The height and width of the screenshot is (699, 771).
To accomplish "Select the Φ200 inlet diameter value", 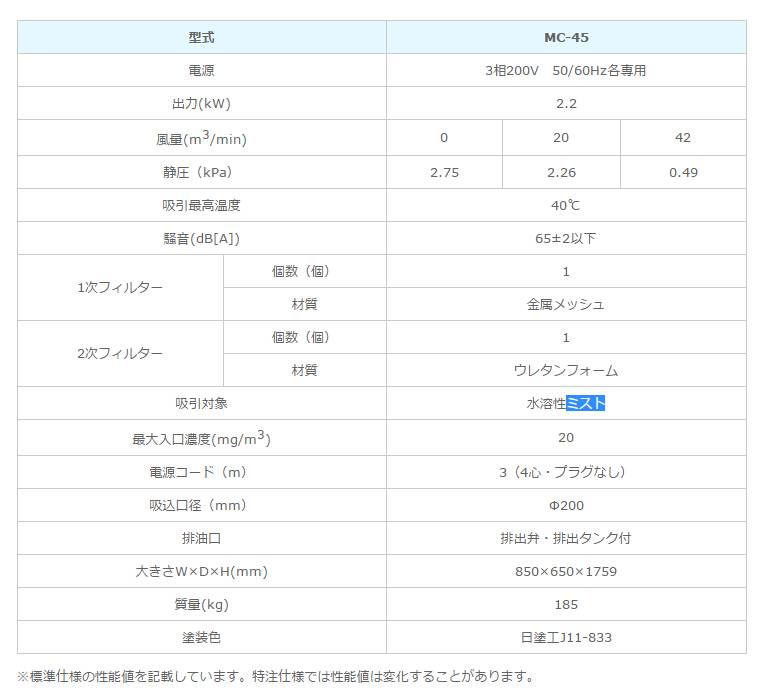I will pos(566,505).
